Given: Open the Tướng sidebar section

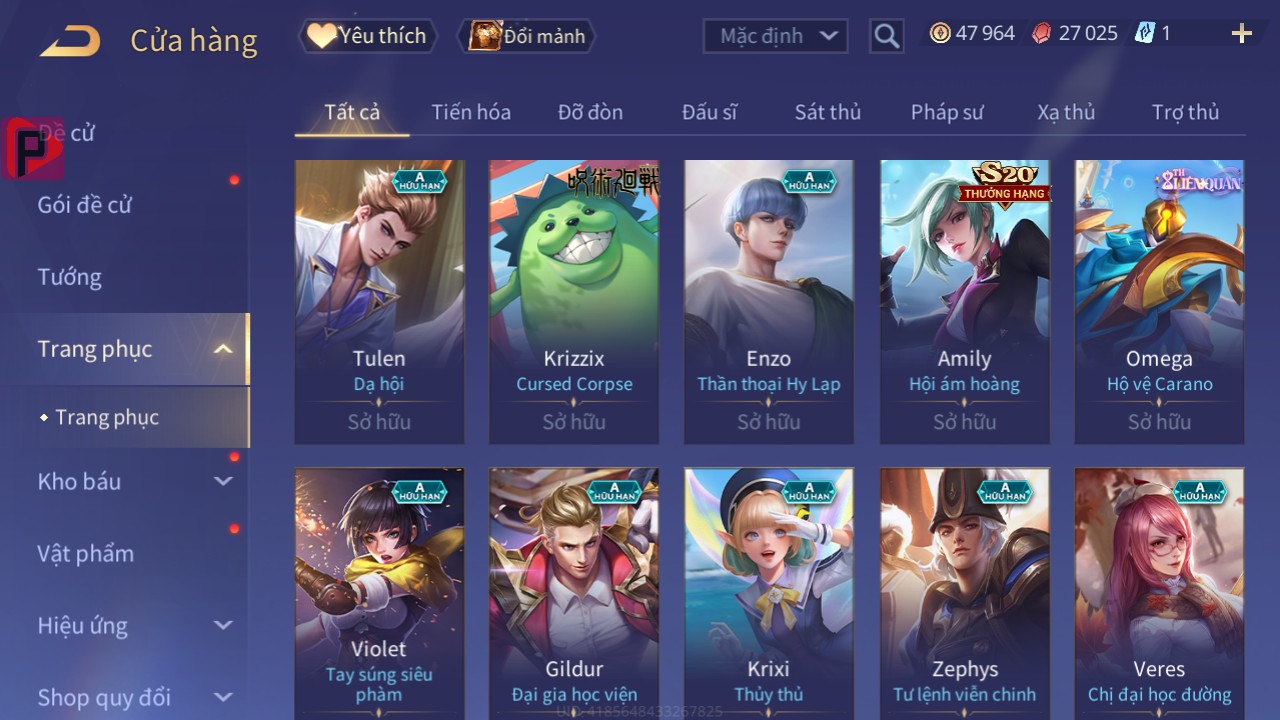Looking at the screenshot, I should [70, 277].
